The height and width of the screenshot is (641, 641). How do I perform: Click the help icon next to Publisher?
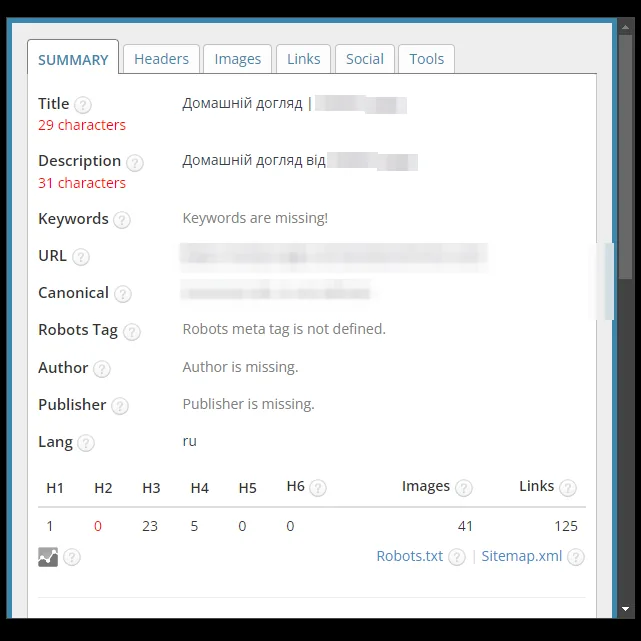click(x=120, y=406)
